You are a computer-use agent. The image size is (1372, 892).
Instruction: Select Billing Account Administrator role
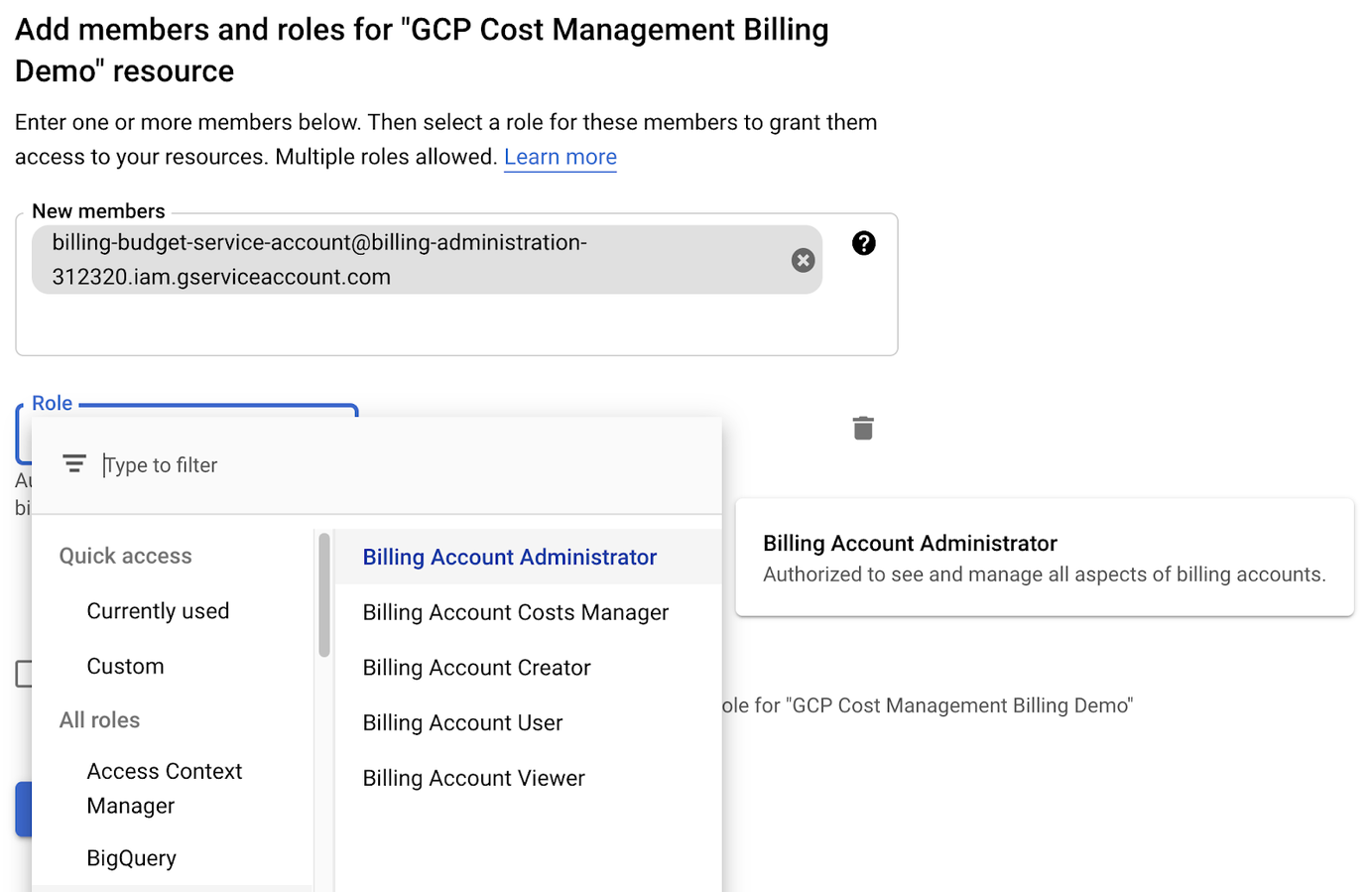[528, 557]
